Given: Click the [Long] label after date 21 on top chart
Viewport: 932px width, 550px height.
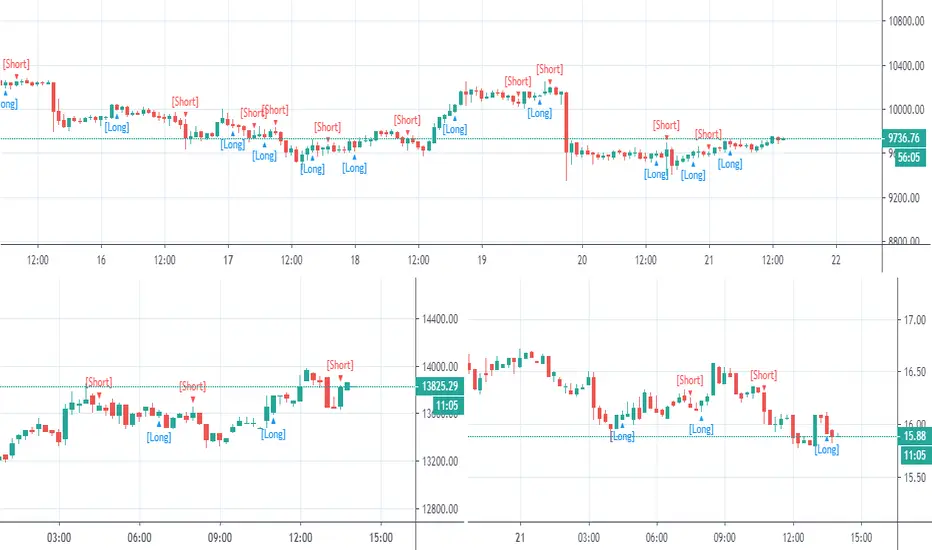Looking at the screenshot, I should point(730,164).
